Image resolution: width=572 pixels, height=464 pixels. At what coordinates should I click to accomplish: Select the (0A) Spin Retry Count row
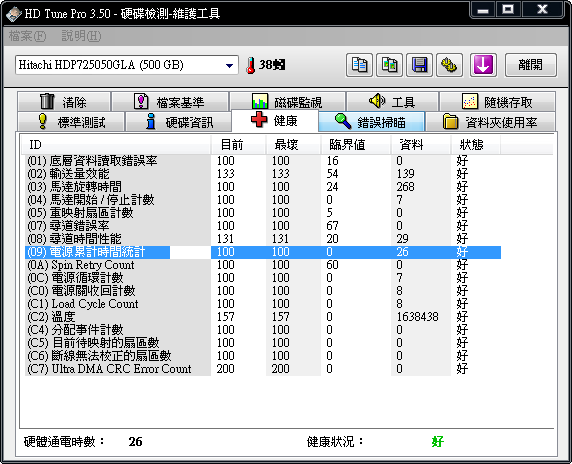coord(263,265)
